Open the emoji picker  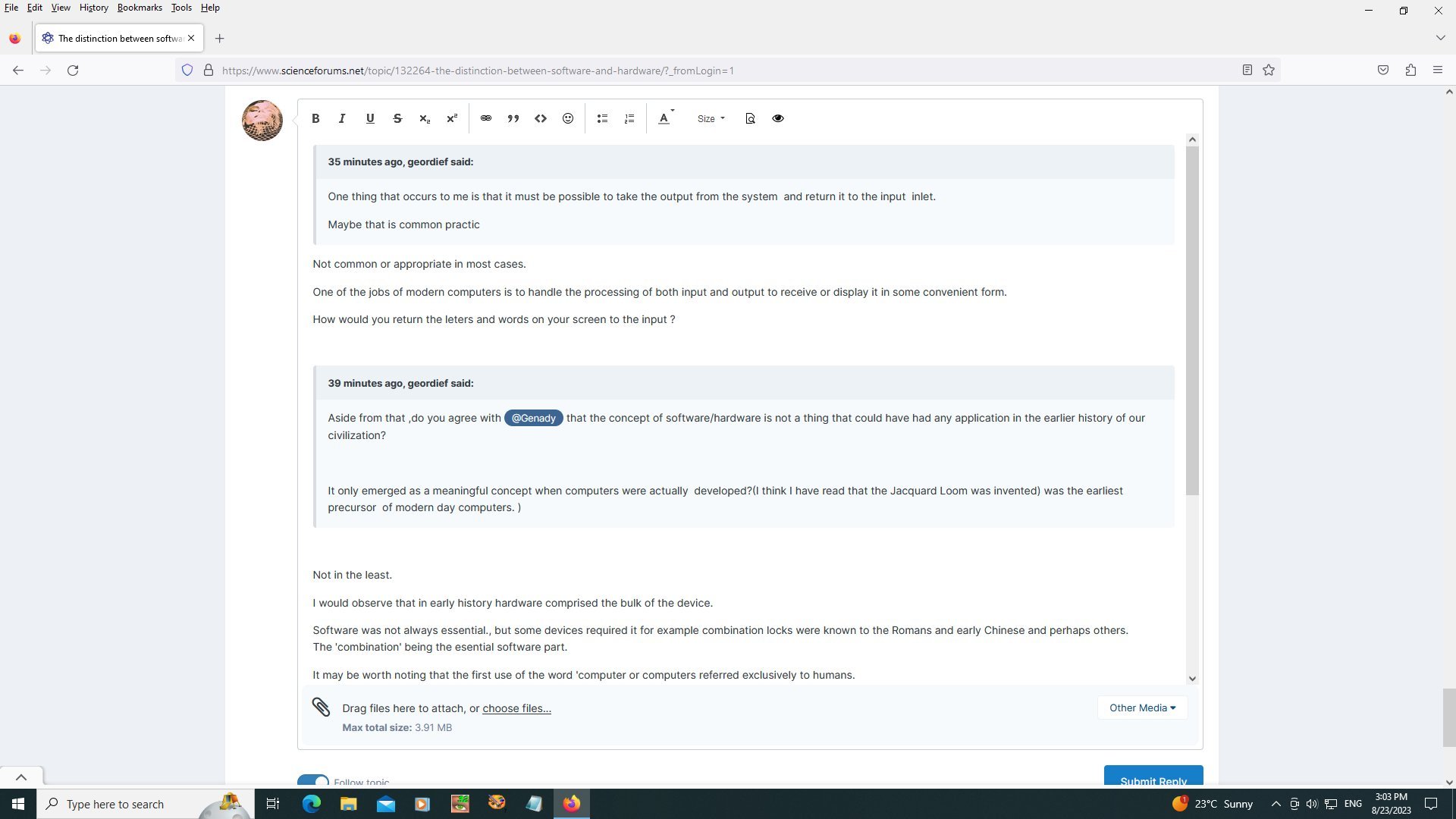pyautogui.click(x=568, y=118)
